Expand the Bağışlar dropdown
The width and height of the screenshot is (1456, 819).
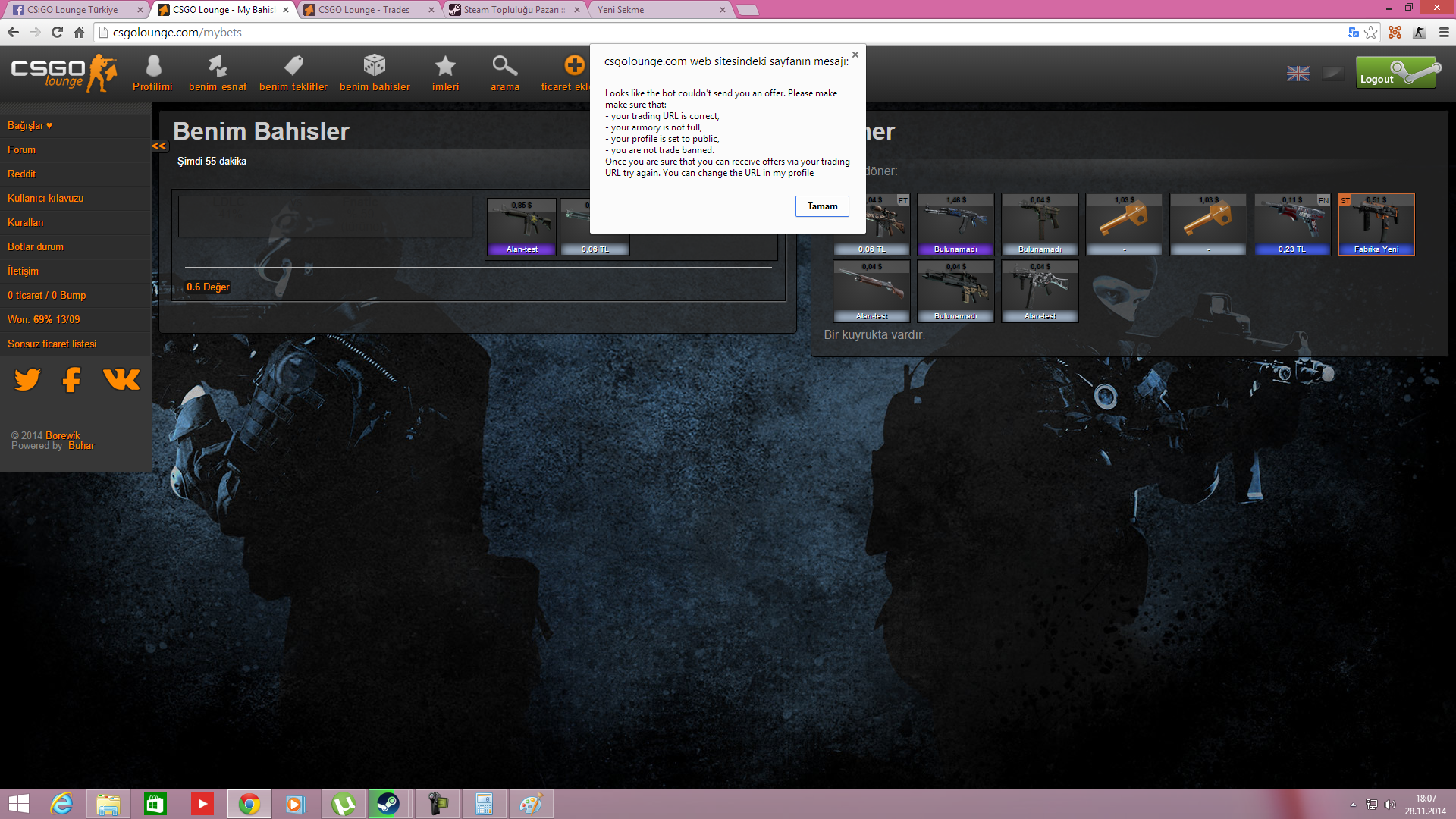[30, 125]
